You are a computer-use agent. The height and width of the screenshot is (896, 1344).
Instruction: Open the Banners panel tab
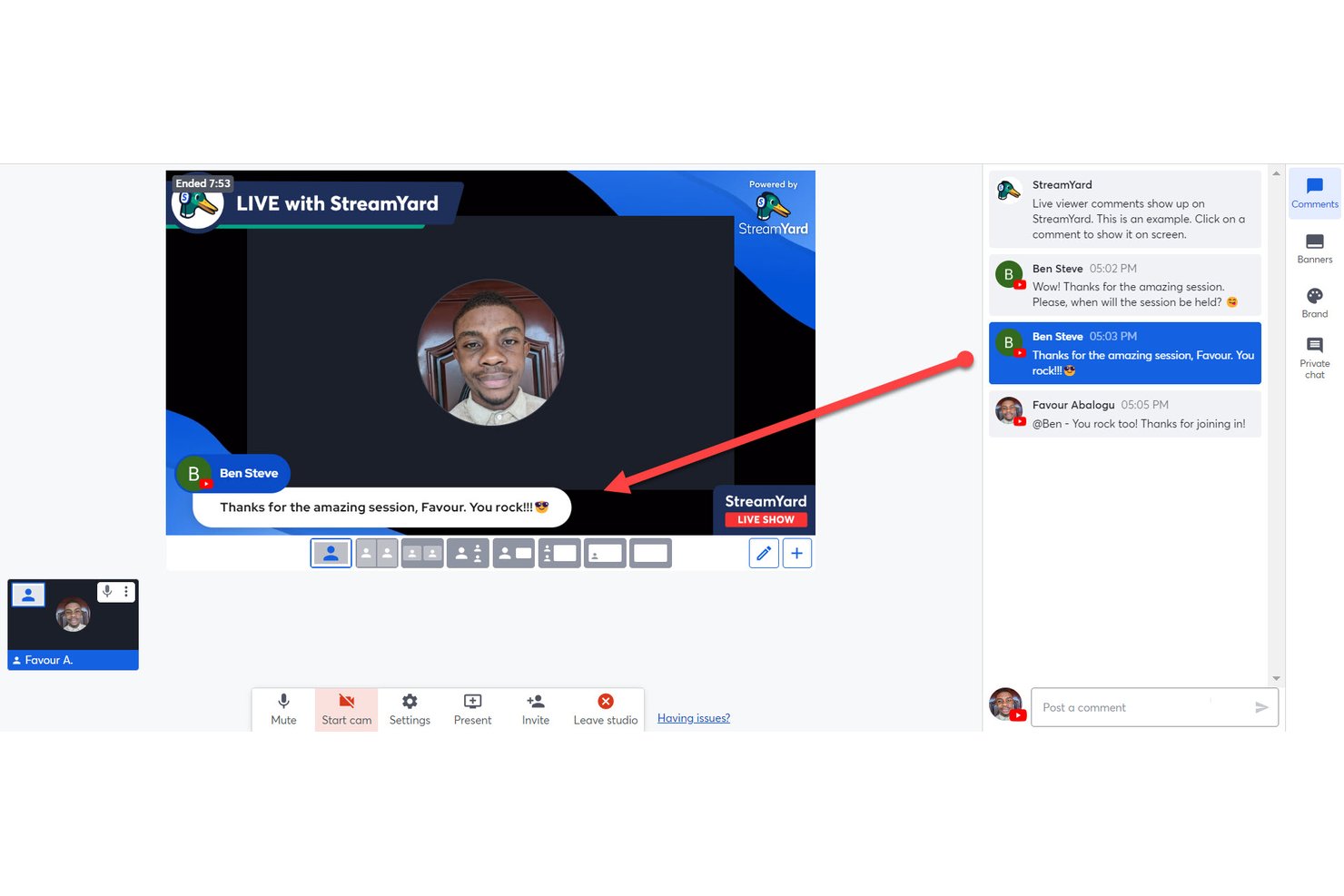tap(1314, 248)
